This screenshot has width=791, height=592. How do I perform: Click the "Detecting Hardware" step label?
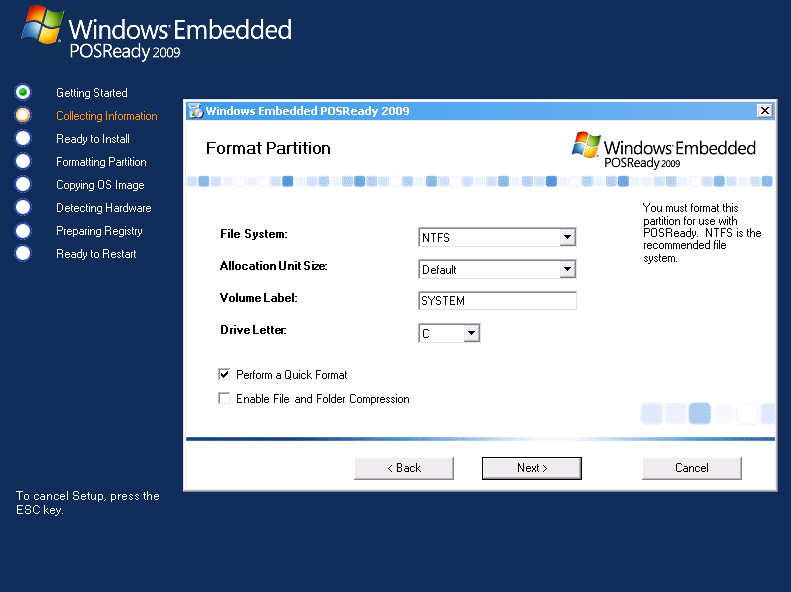coord(103,208)
